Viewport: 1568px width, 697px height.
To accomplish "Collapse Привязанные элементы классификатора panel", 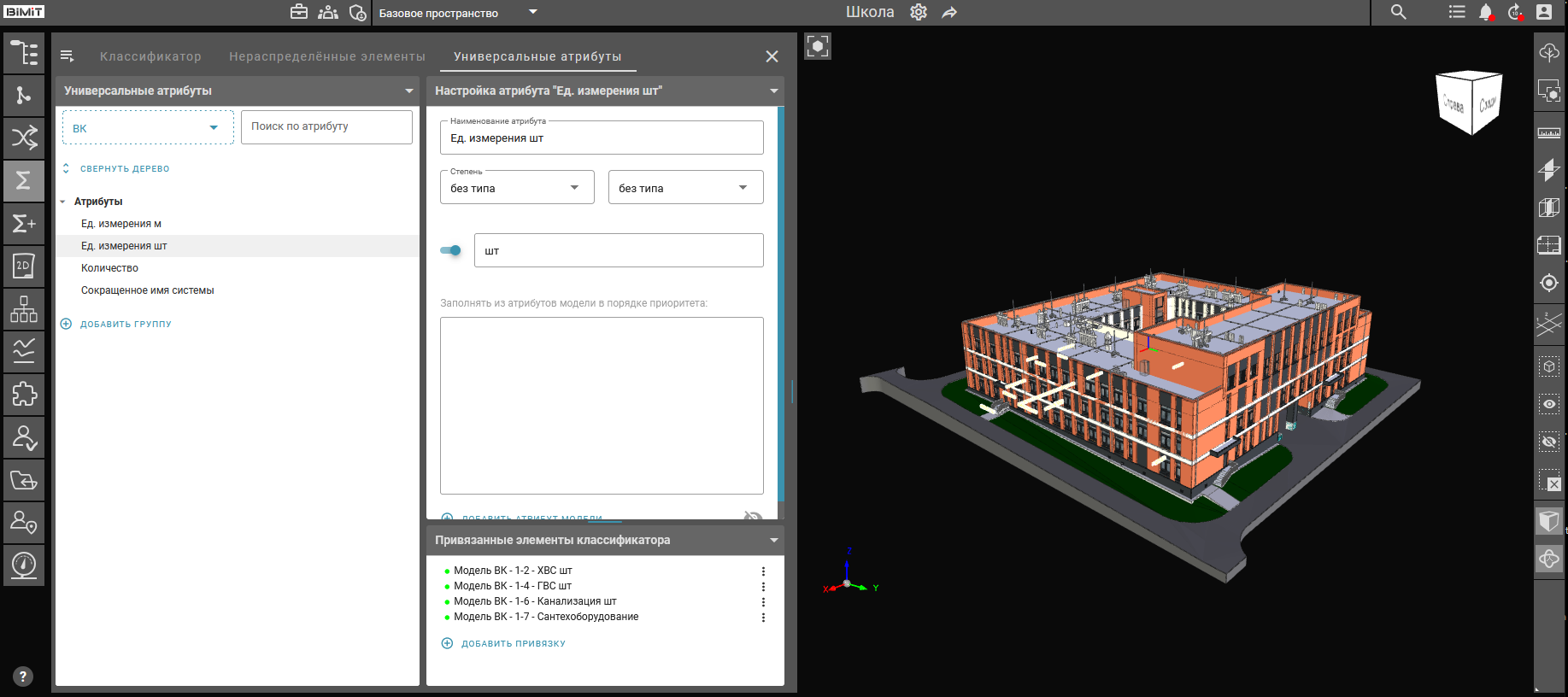I will point(774,540).
